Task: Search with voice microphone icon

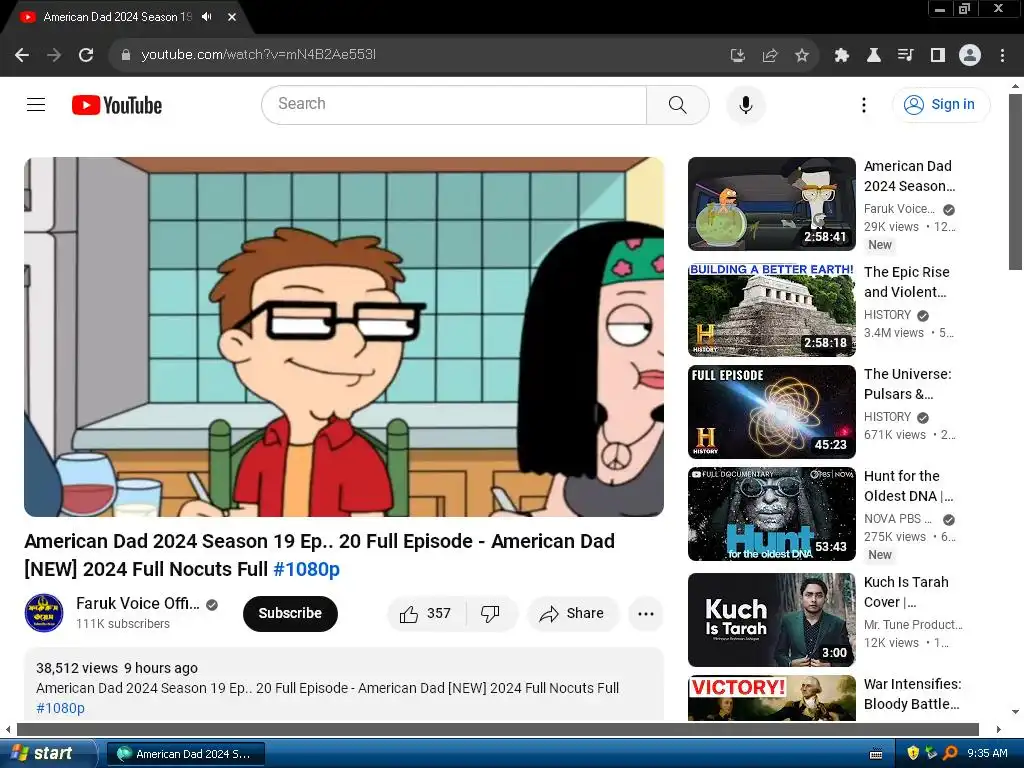Action: pos(746,104)
